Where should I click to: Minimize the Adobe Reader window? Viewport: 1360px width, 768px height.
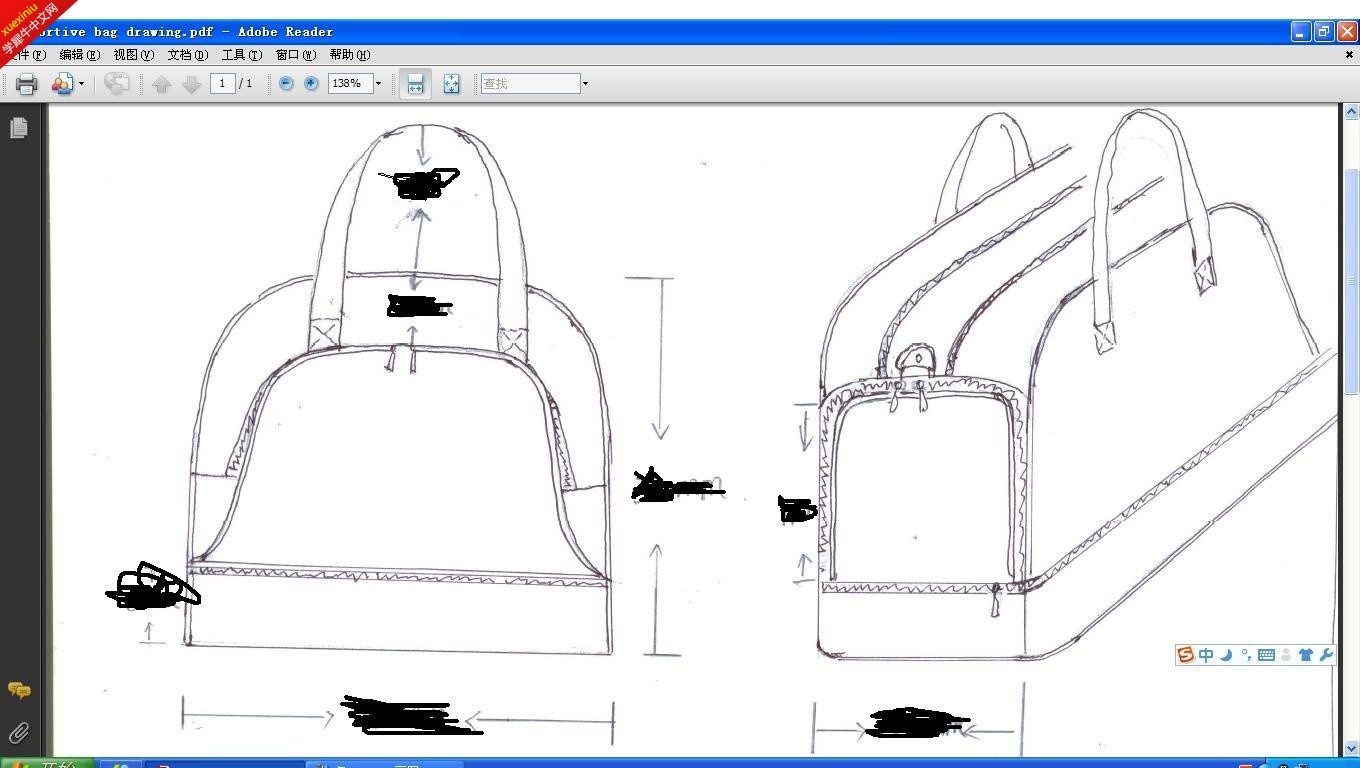(x=1300, y=32)
